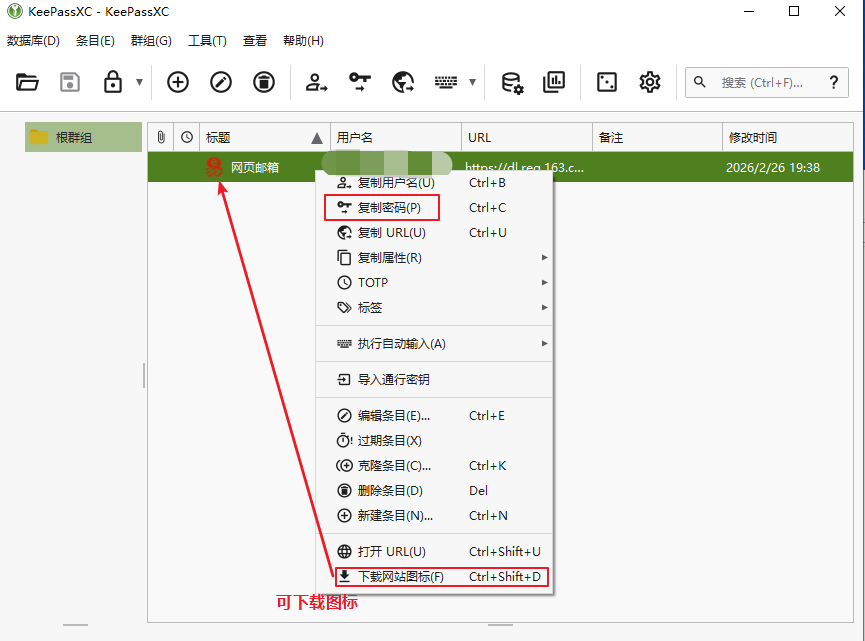Open database settings cylinder-gear icon

(512, 83)
